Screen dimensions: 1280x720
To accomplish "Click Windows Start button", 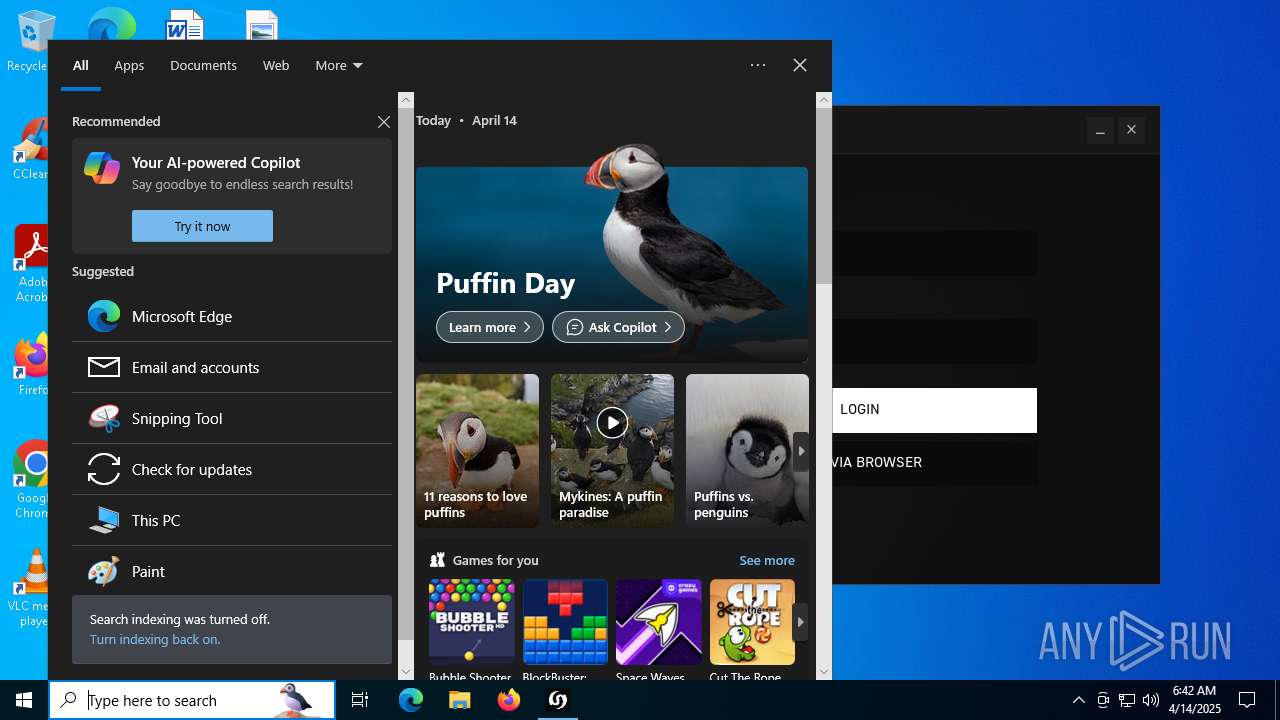I will (24, 700).
